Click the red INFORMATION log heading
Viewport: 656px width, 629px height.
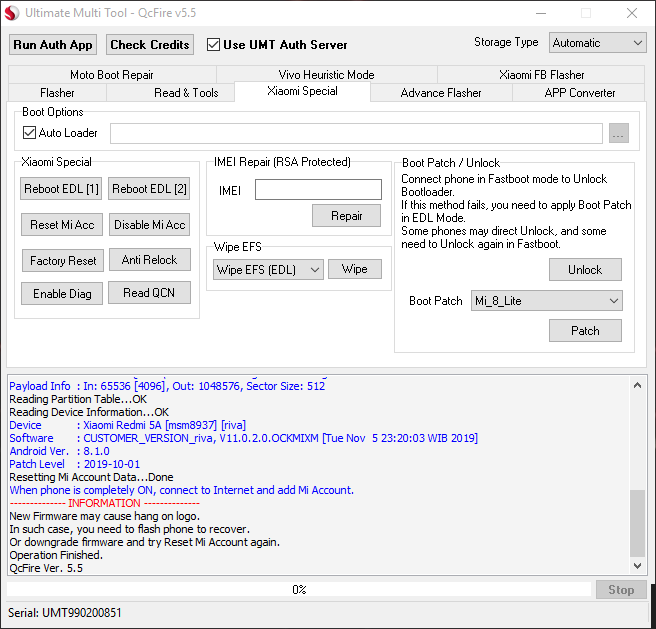105,503
